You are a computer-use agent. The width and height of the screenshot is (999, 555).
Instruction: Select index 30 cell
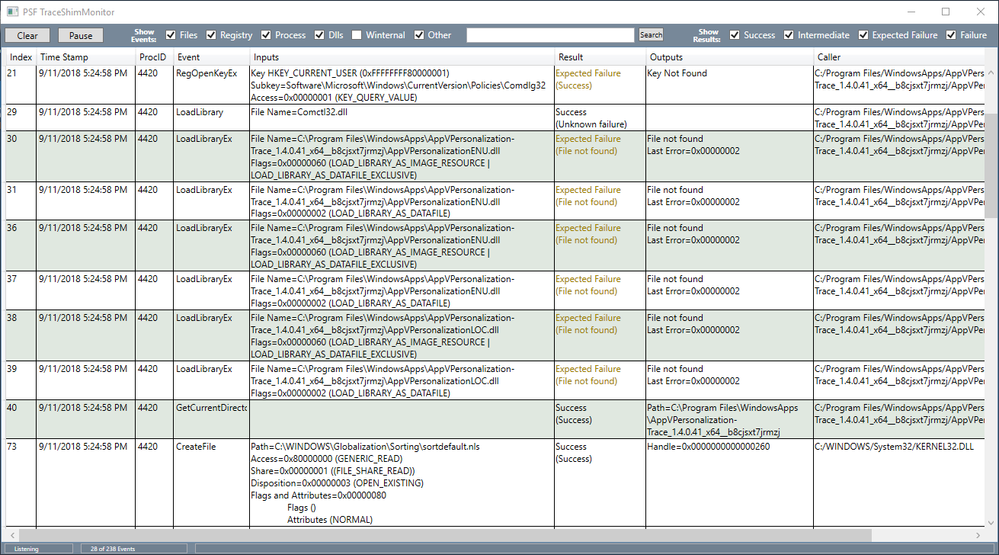pyautogui.click(x=21, y=156)
